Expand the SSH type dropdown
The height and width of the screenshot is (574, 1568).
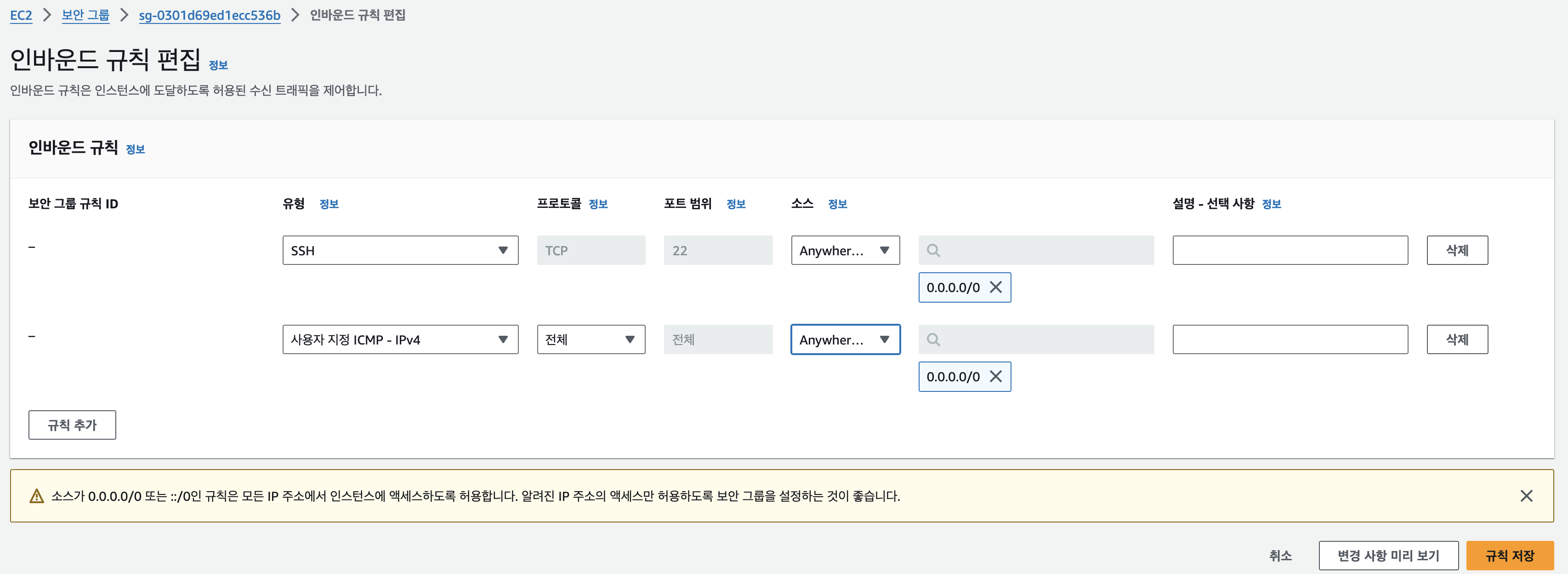pos(400,251)
